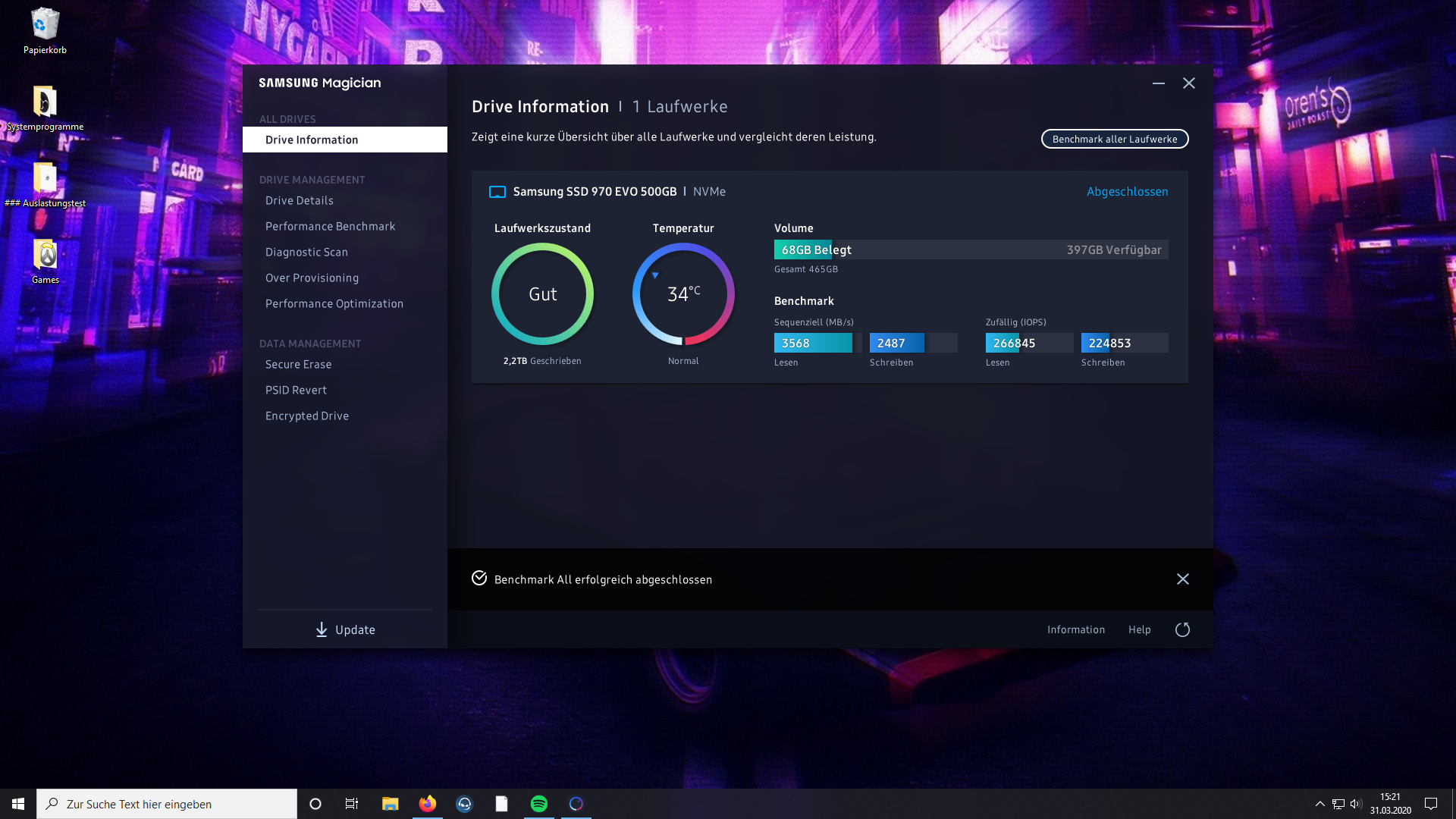The image size is (1456, 819).
Task: Open Firefox from the taskbar
Action: click(x=428, y=804)
